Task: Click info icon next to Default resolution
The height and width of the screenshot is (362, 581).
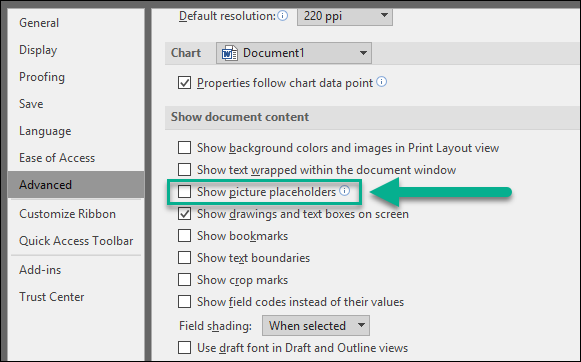Action: 283,16
